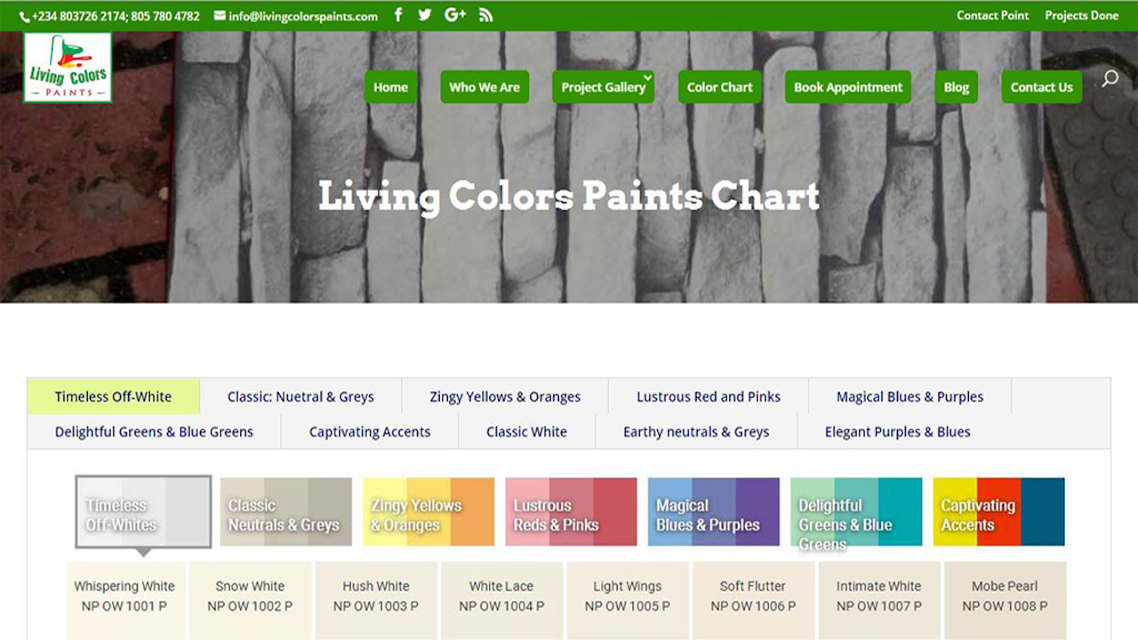Screen dimensions: 1138x640
Task: Select Lustrous Reds & Pinks color thumbnail
Action: (571, 512)
